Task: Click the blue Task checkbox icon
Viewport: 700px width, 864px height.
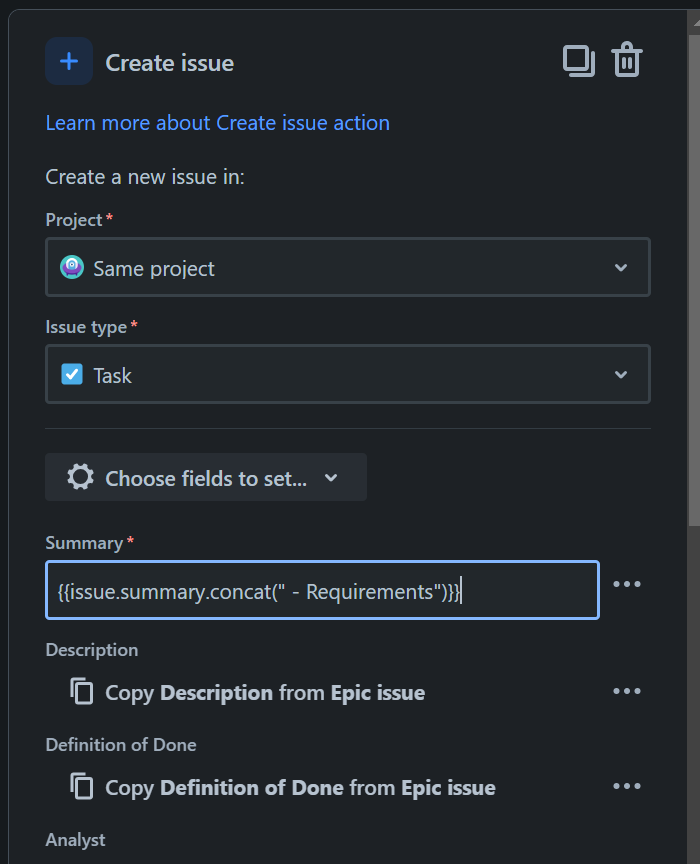Action: 72,375
